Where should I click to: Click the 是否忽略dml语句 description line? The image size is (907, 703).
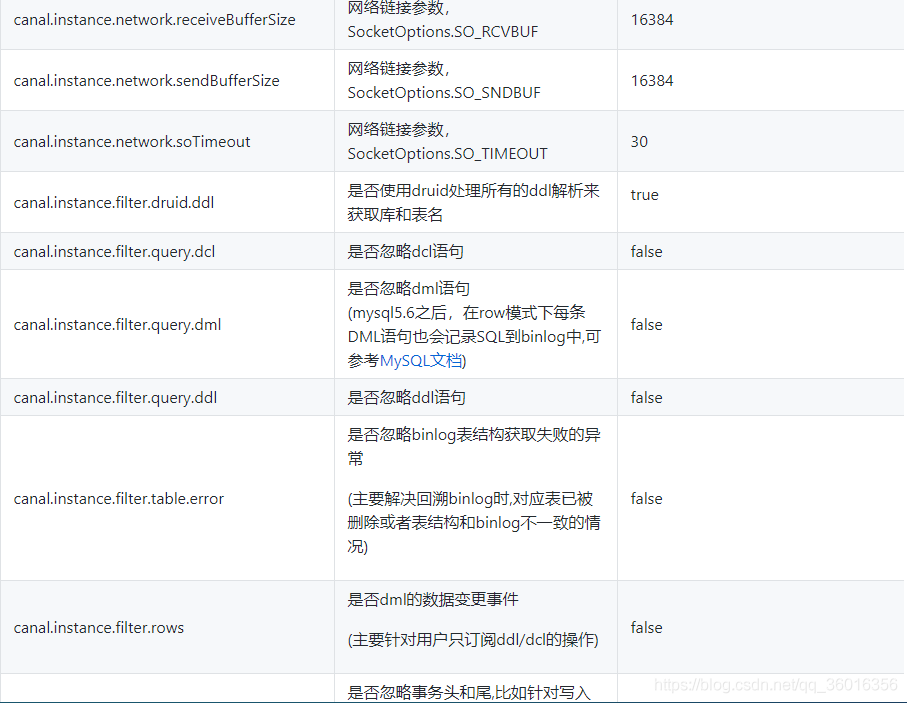(x=408, y=288)
